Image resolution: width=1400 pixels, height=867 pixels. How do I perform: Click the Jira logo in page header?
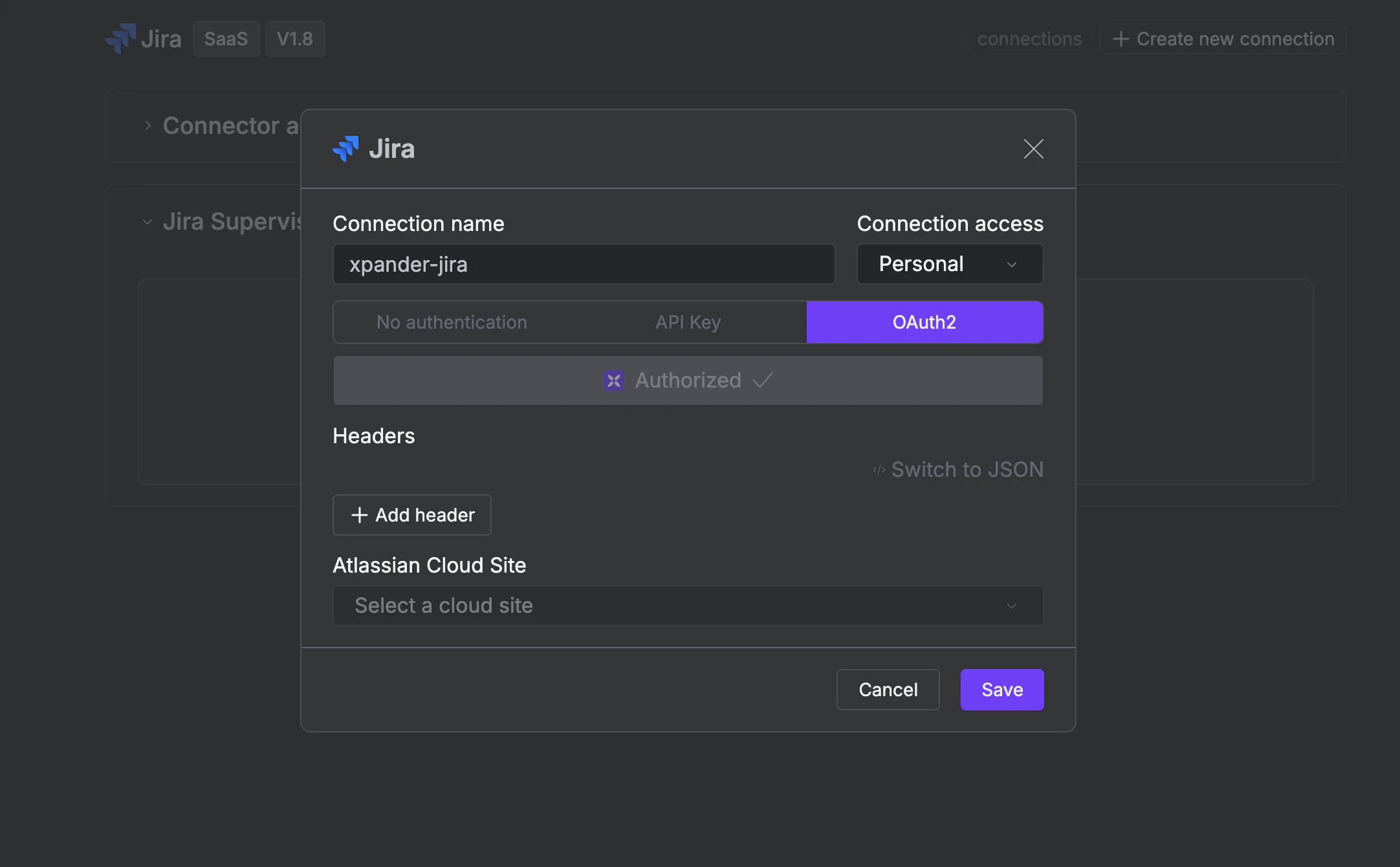(x=121, y=39)
